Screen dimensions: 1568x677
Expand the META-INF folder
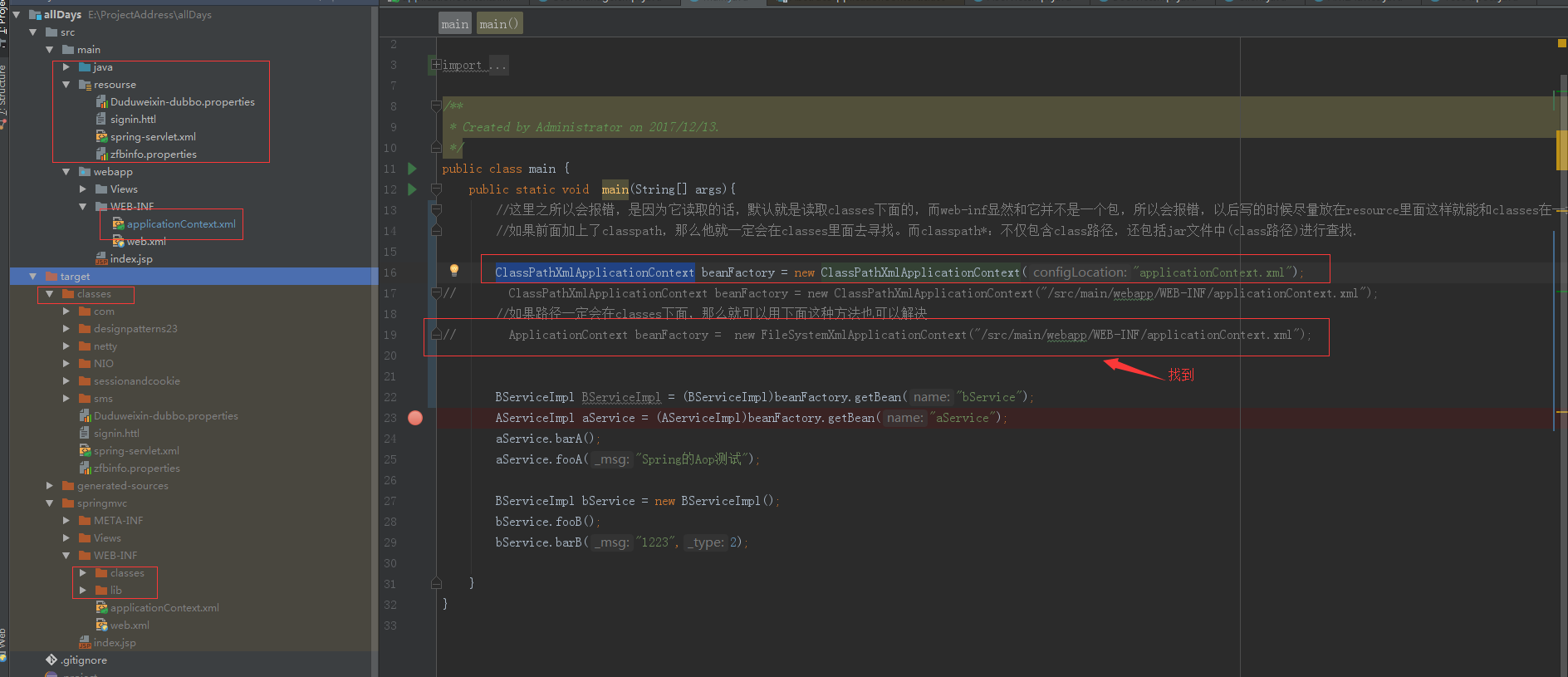tap(66, 520)
